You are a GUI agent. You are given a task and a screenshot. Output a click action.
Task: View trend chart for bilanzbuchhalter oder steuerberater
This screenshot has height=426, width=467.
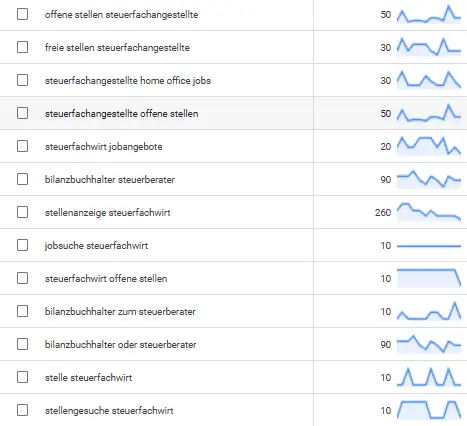[429, 344]
